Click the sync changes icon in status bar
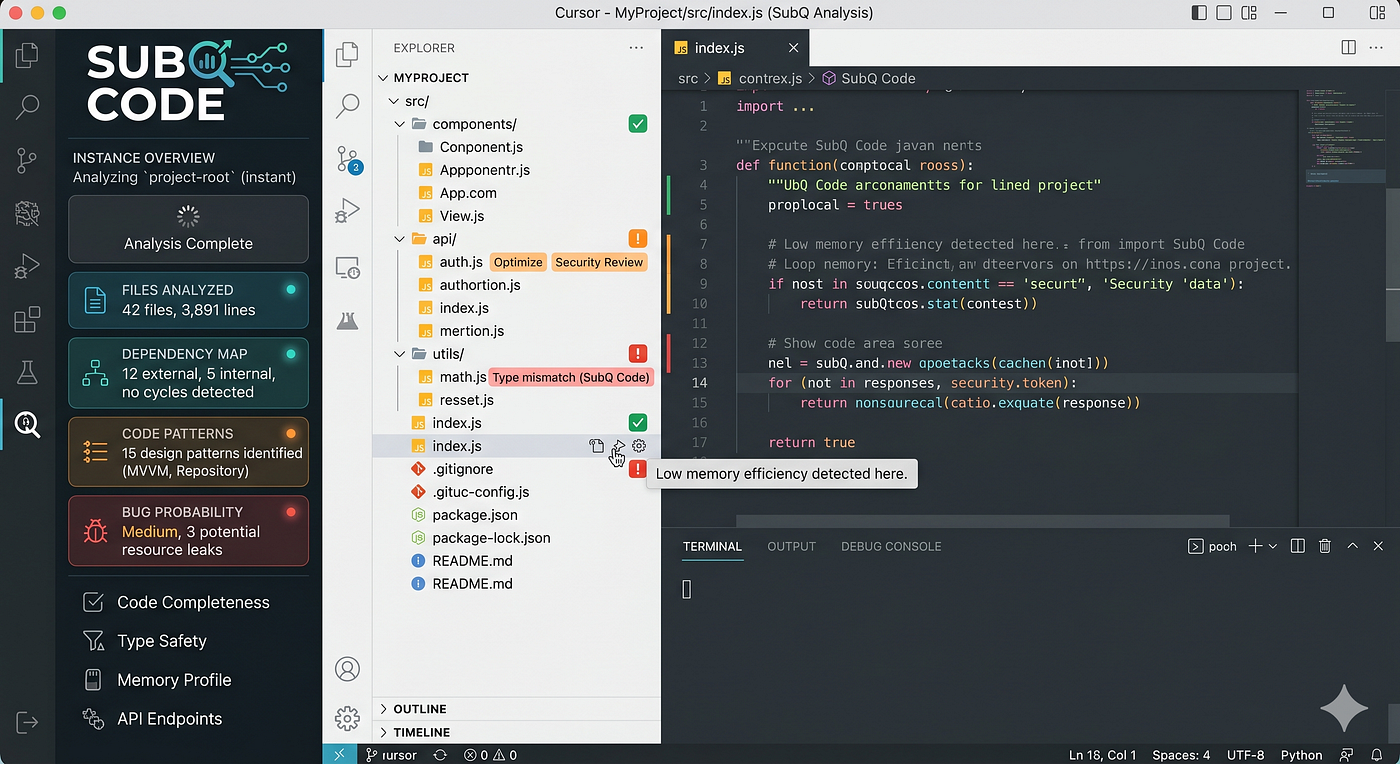The image size is (1400, 764). click(439, 755)
